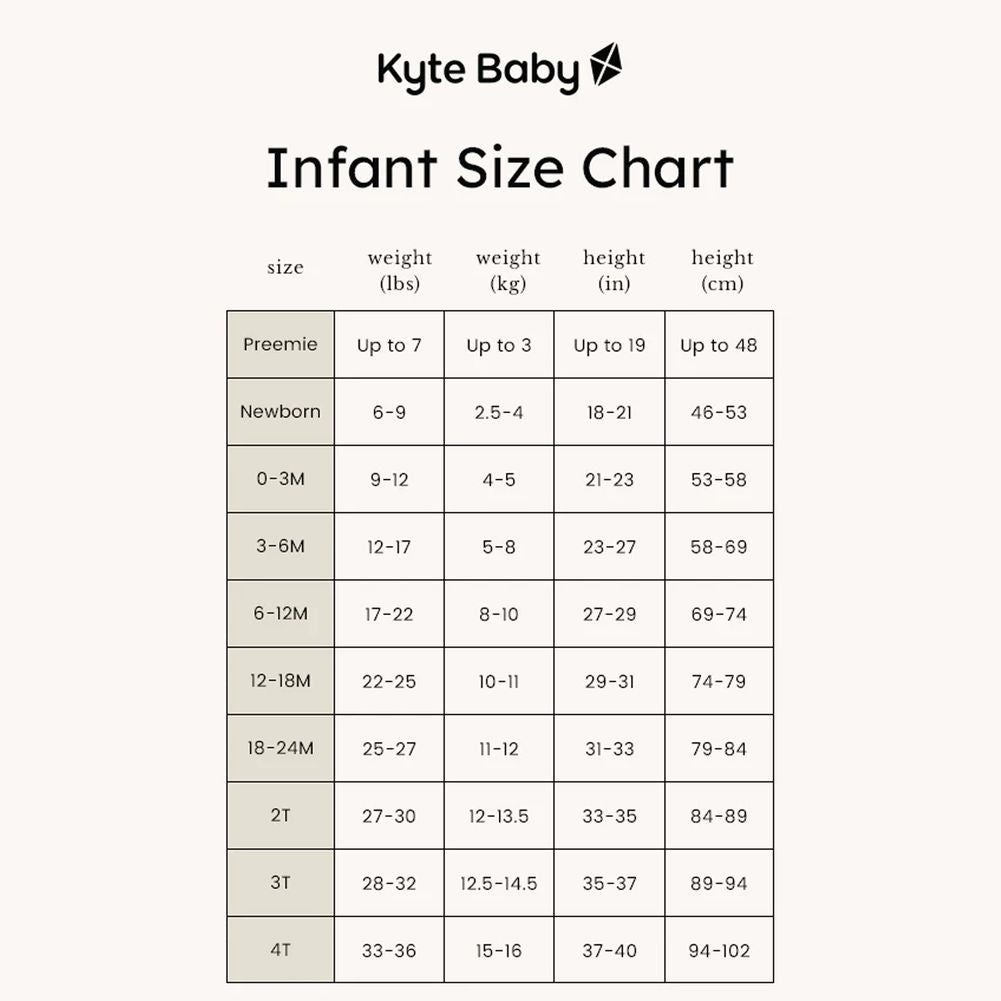Image resolution: width=1001 pixels, height=1001 pixels.
Task: Click the weight (lbs) column header
Action: click(x=399, y=270)
